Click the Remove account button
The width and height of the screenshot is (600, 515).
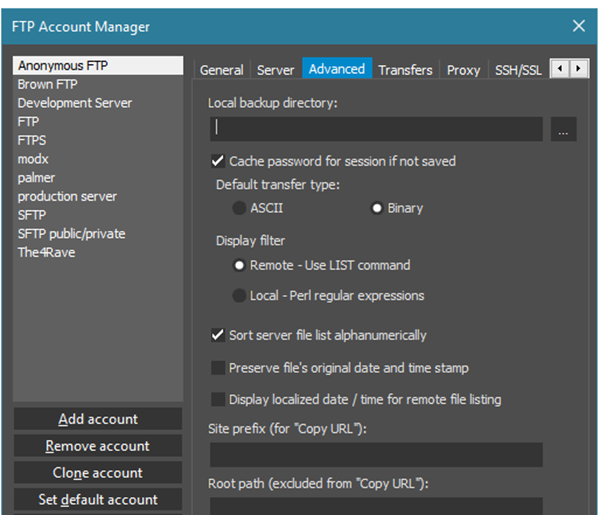coord(98,446)
